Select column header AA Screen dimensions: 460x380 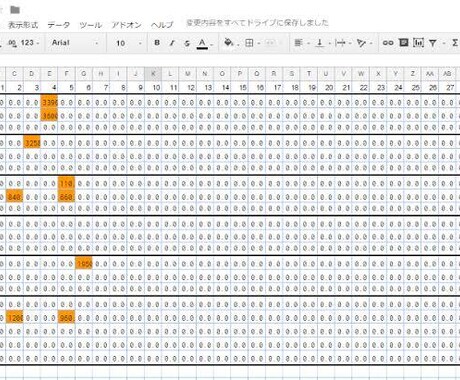(x=430, y=74)
